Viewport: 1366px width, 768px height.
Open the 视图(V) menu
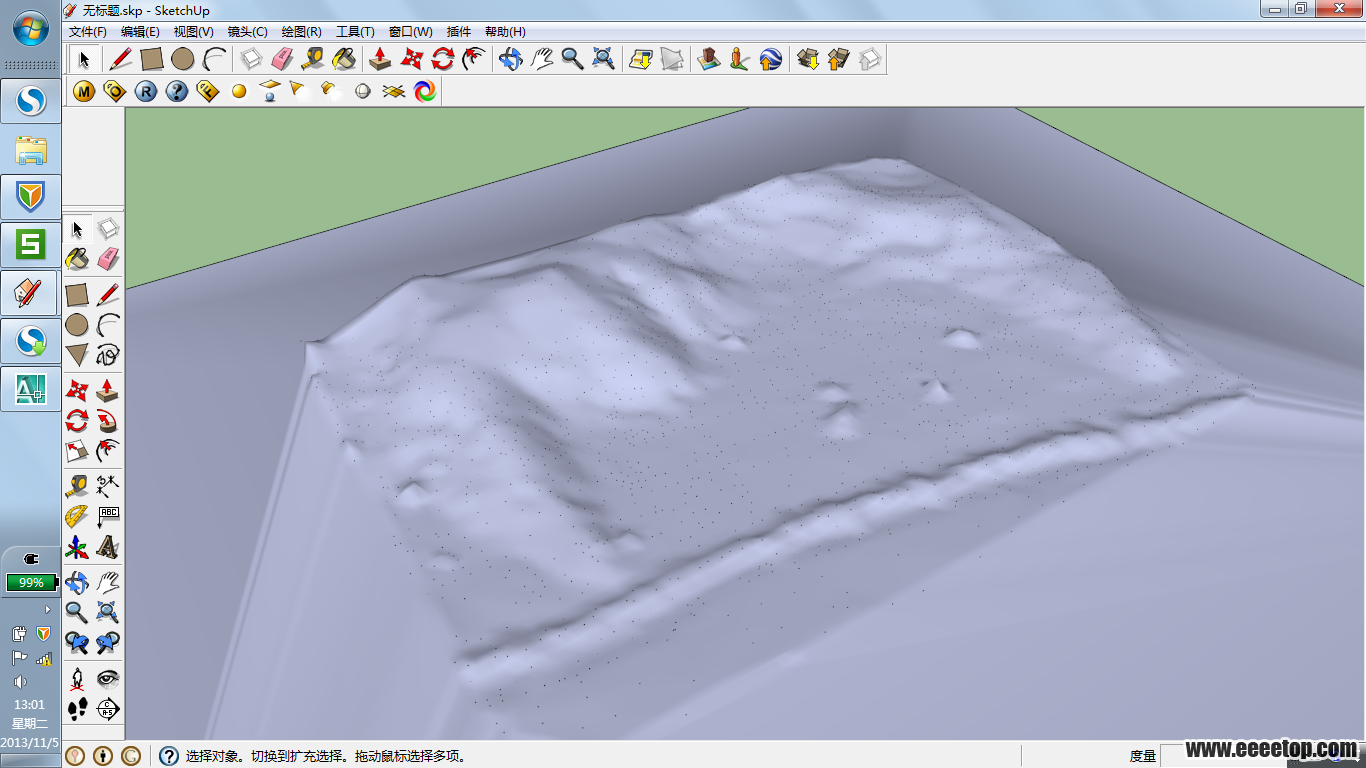[194, 32]
